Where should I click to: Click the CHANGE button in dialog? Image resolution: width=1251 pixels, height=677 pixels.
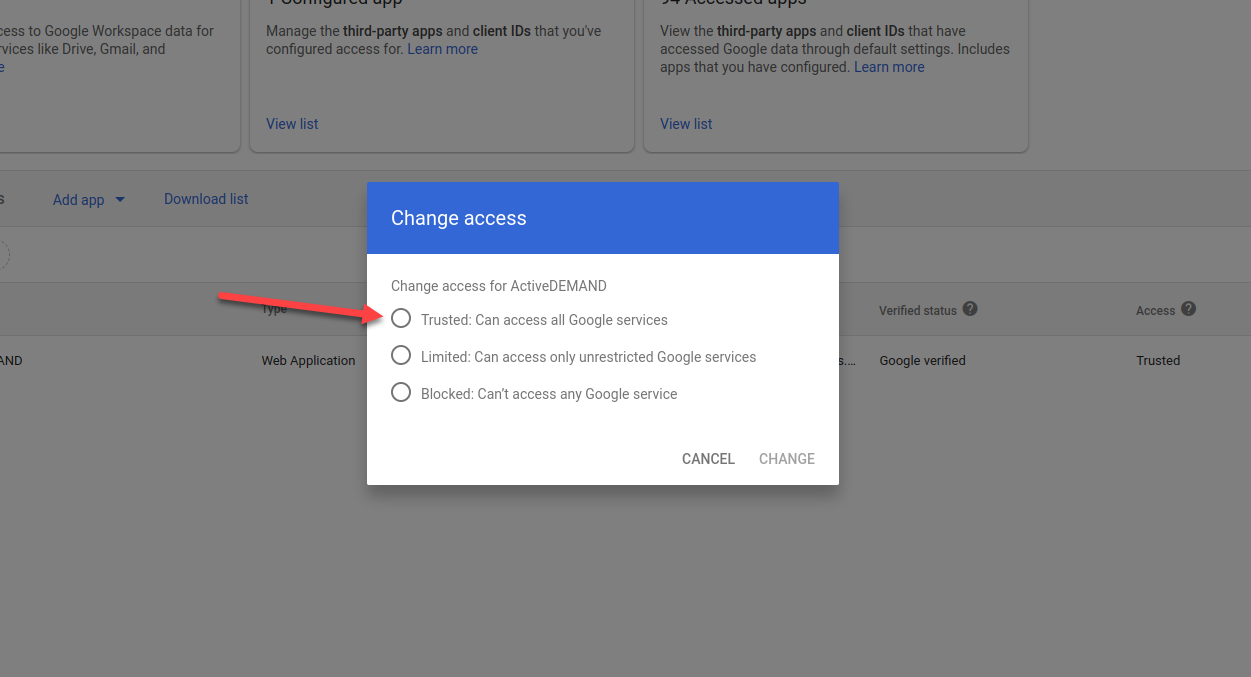pyautogui.click(x=787, y=459)
